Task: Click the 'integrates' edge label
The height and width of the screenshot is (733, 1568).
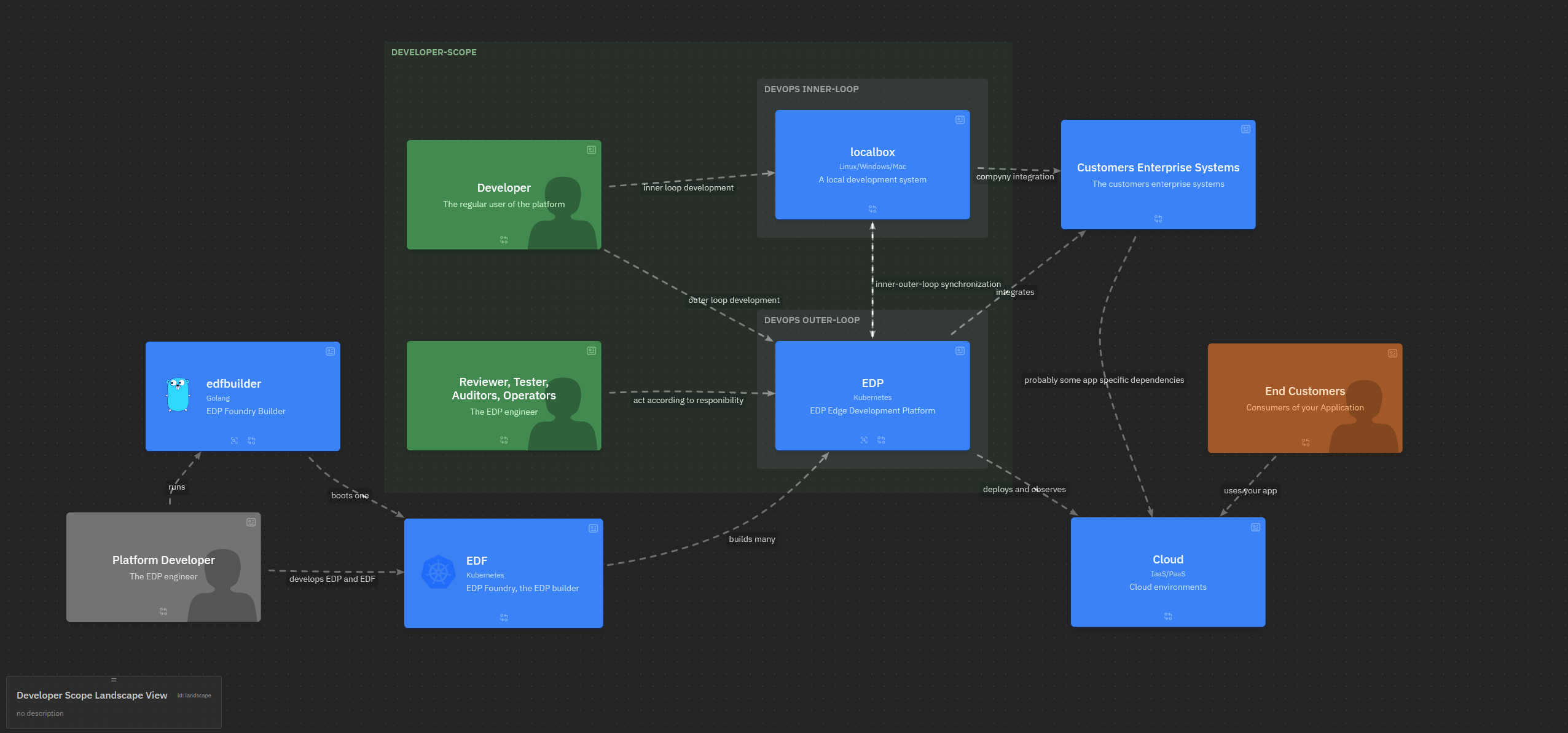Action: (1015, 292)
